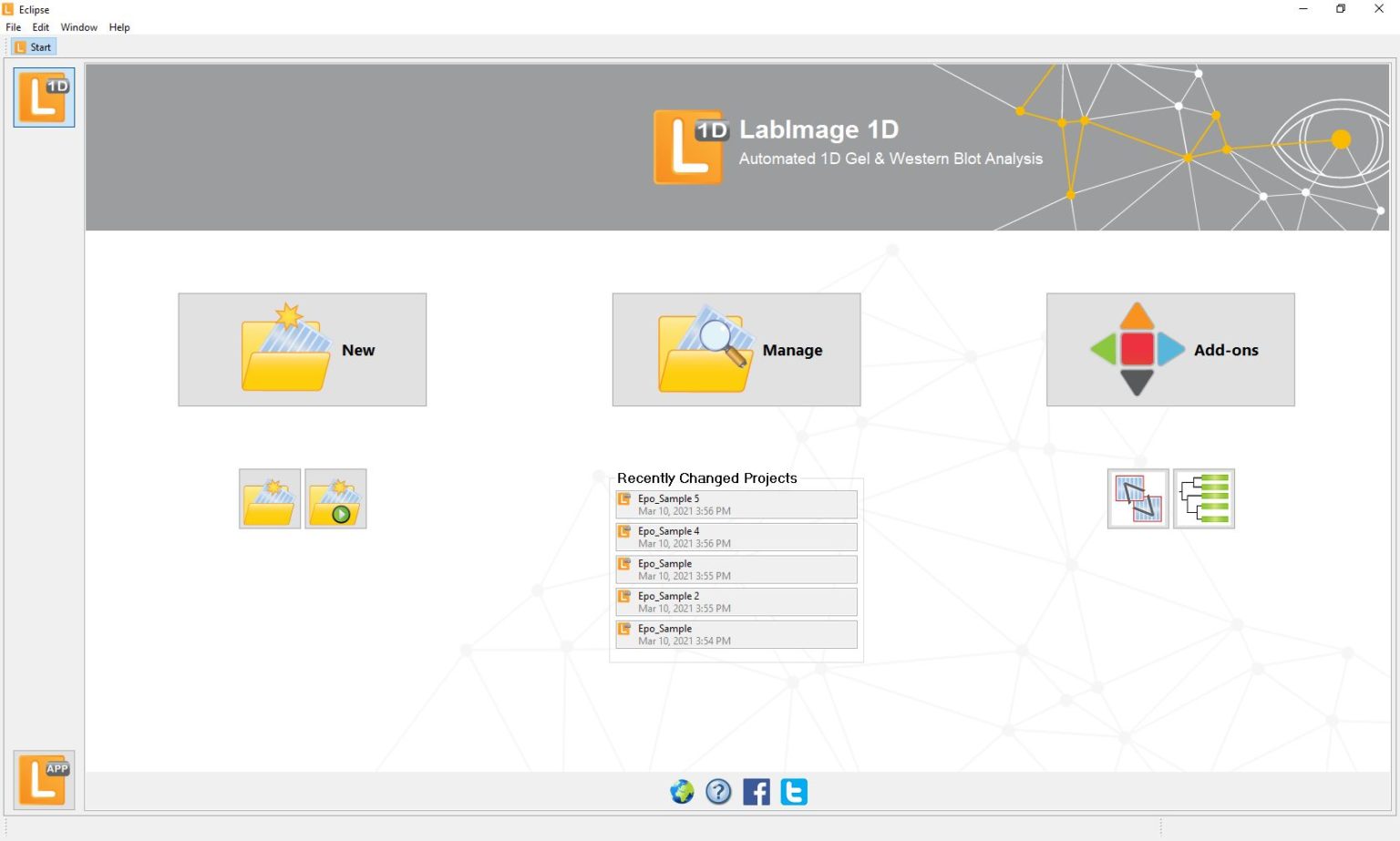The width and height of the screenshot is (1400, 841).
Task: Select Epo_Sample 4 from recent projects
Action: coord(736,537)
